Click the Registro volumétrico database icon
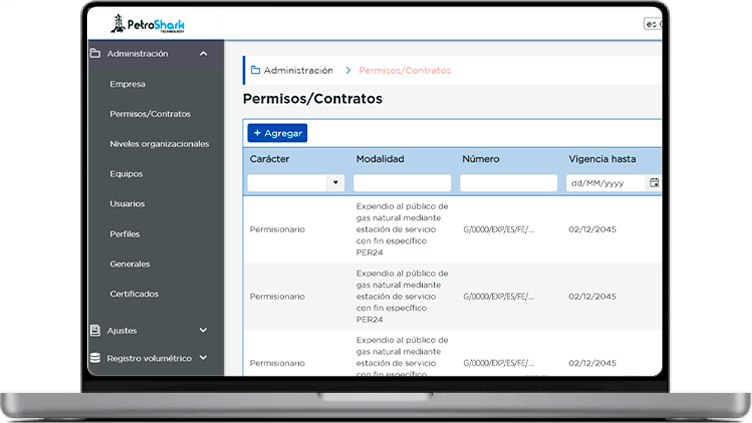 pos(96,357)
